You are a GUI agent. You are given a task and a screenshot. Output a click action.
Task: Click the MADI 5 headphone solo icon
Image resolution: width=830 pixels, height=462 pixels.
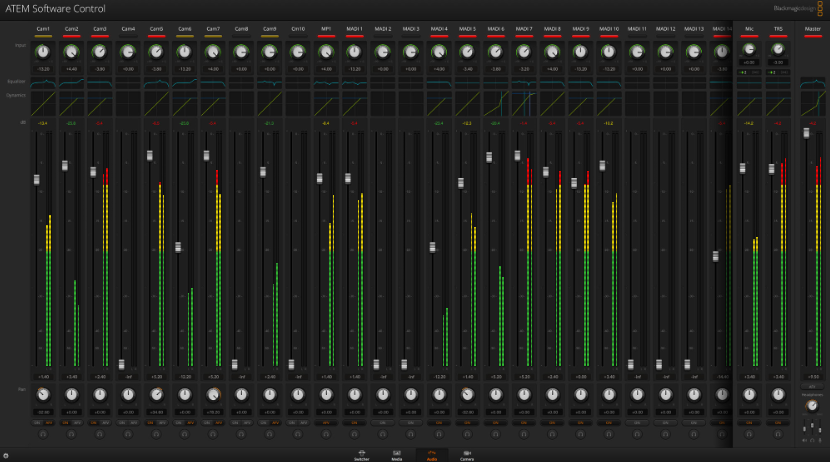click(x=467, y=434)
